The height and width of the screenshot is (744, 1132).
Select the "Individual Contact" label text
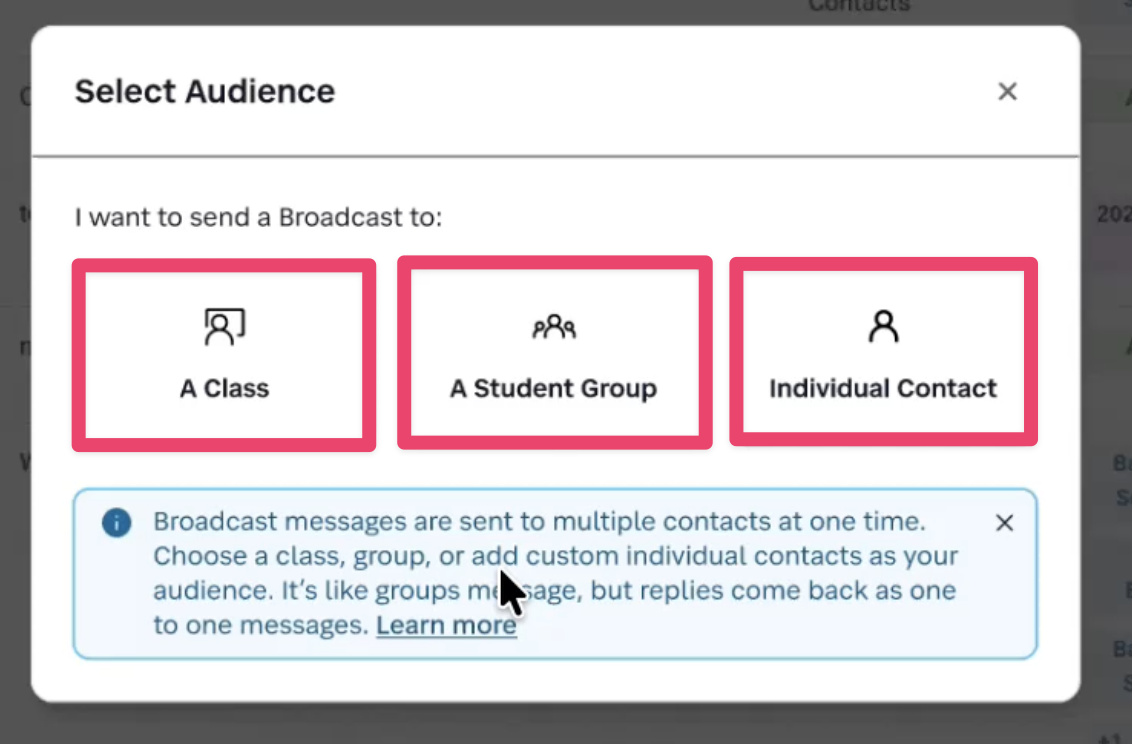[883, 388]
